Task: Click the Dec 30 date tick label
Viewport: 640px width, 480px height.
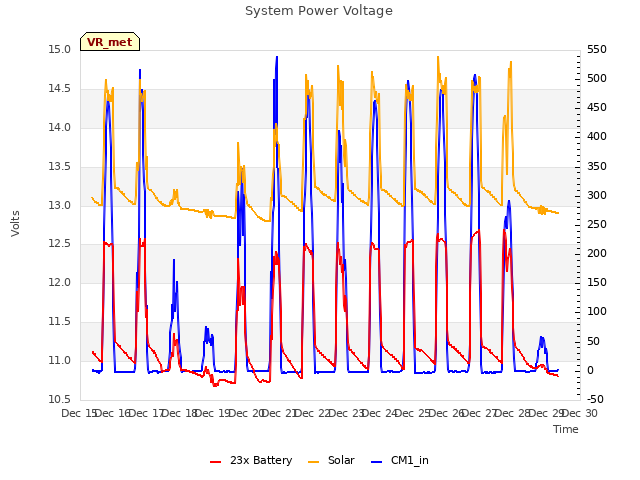Action: (x=580, y=413)
